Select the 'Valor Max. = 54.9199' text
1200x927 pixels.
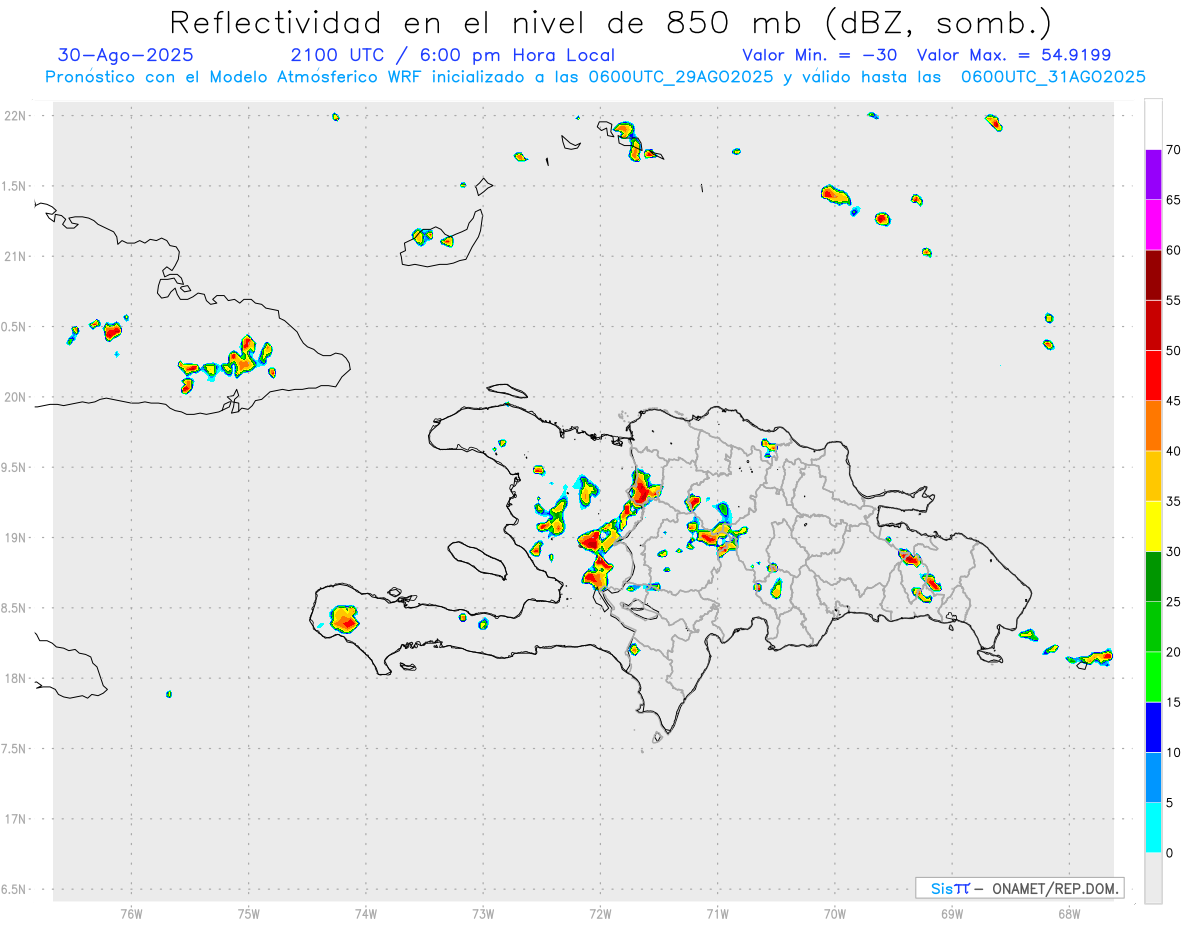point(1014,55)
